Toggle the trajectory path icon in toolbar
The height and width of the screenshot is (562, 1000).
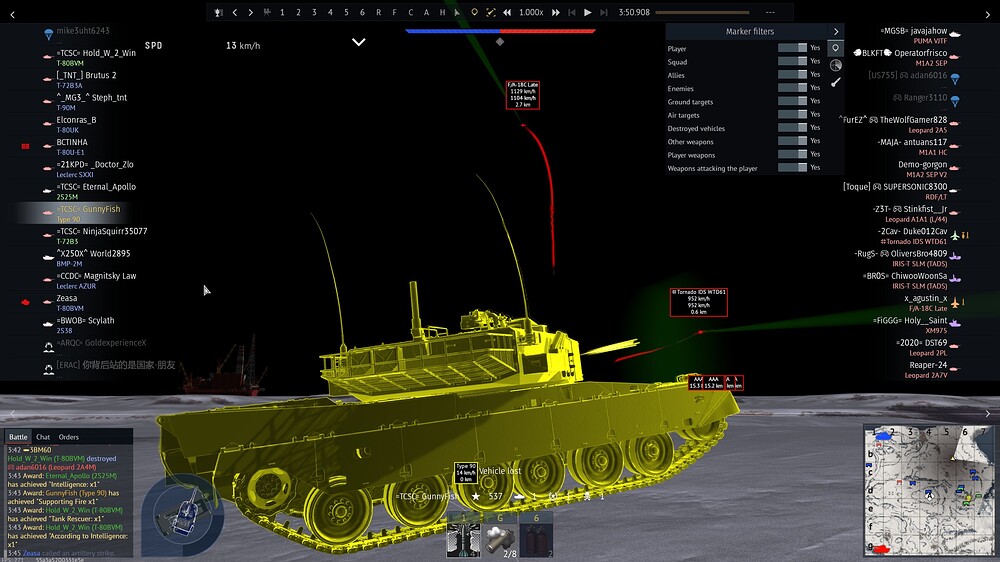(x=490, y=12)
